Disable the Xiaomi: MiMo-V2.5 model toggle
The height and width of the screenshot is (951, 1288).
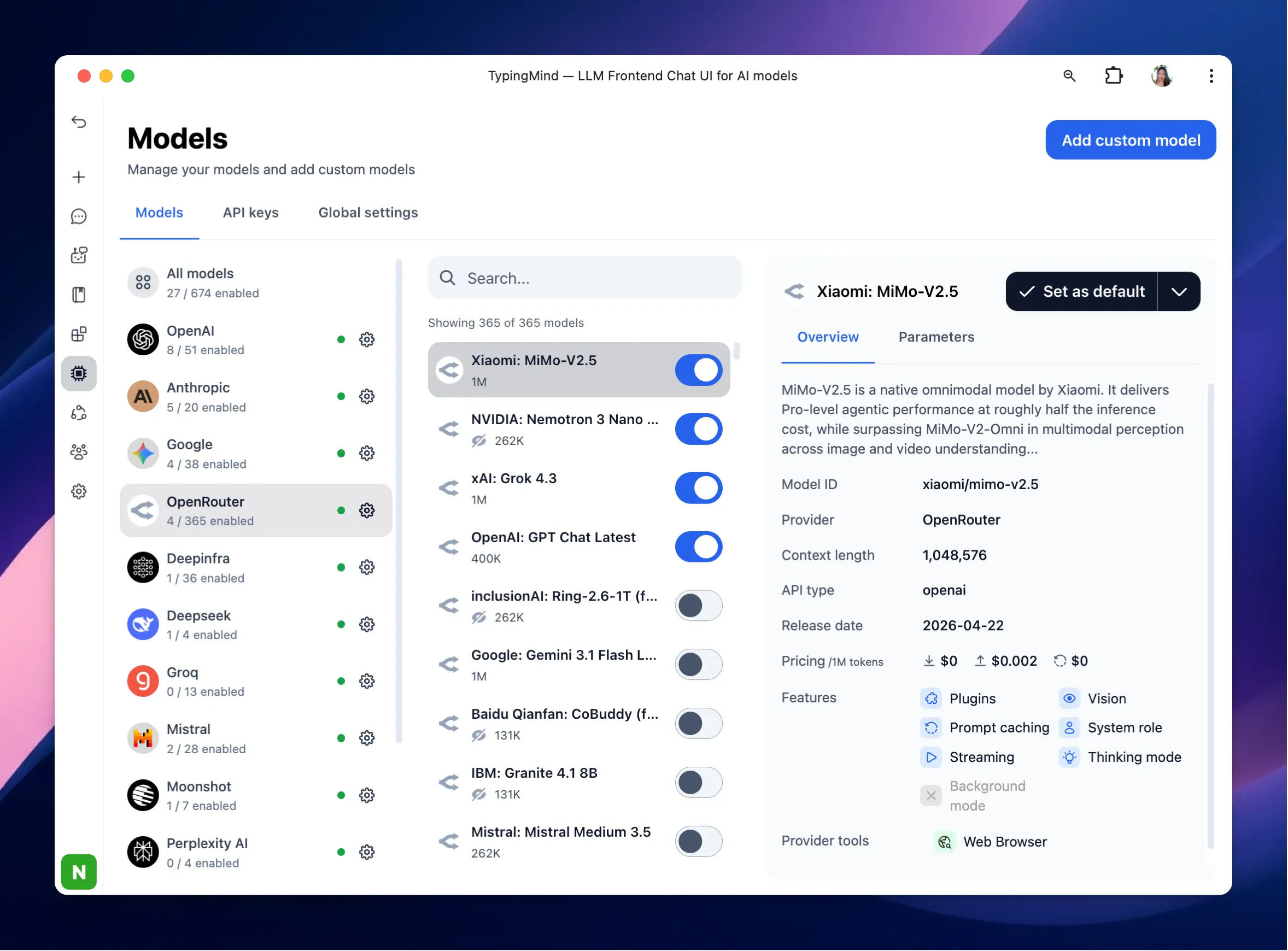point(699,370)
